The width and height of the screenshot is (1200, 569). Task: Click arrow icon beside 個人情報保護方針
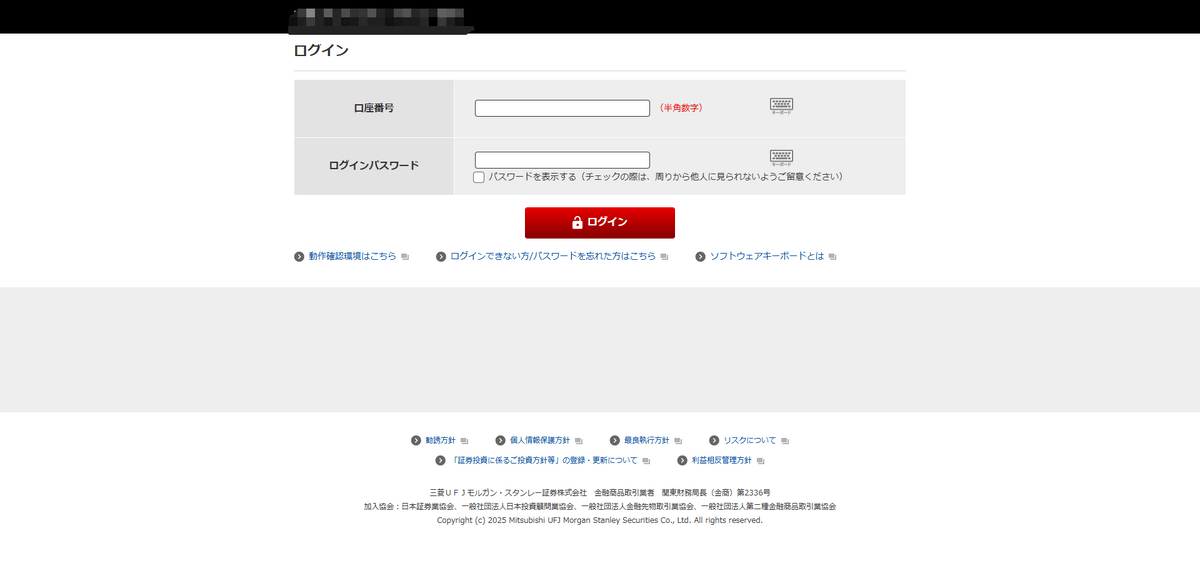[x=500, y=440]
